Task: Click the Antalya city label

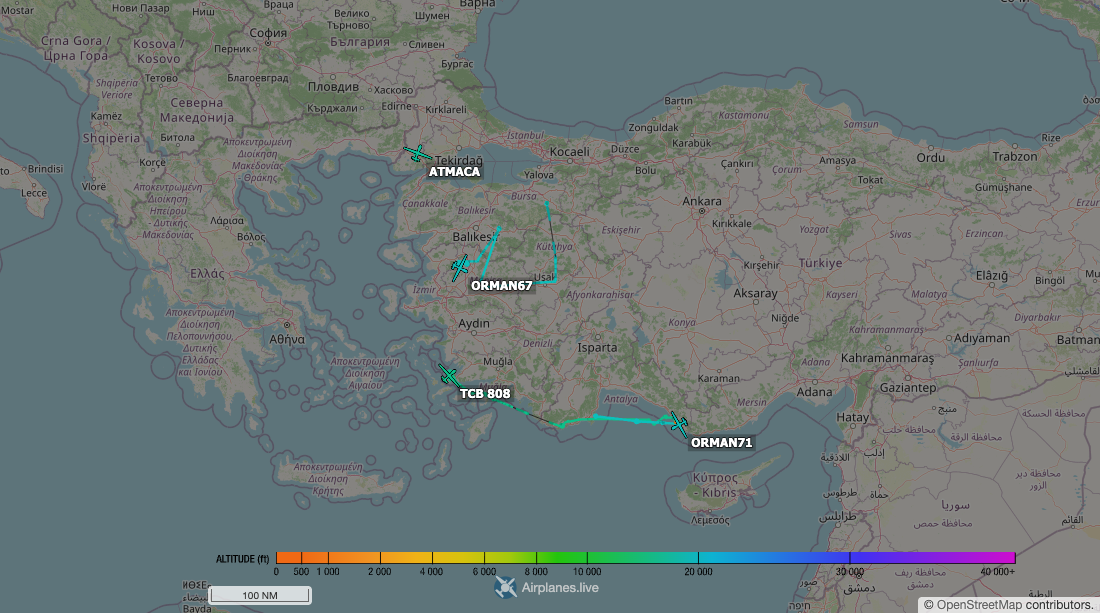Action: point(621,399)
